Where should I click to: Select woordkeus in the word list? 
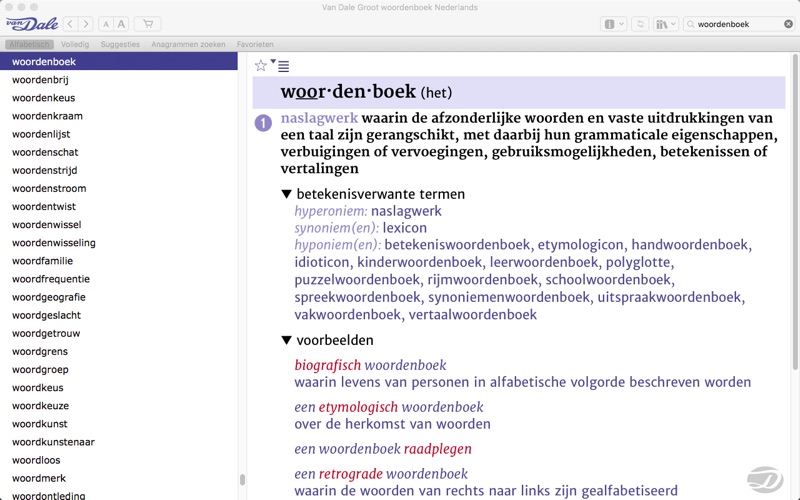(x=118, y=387)
